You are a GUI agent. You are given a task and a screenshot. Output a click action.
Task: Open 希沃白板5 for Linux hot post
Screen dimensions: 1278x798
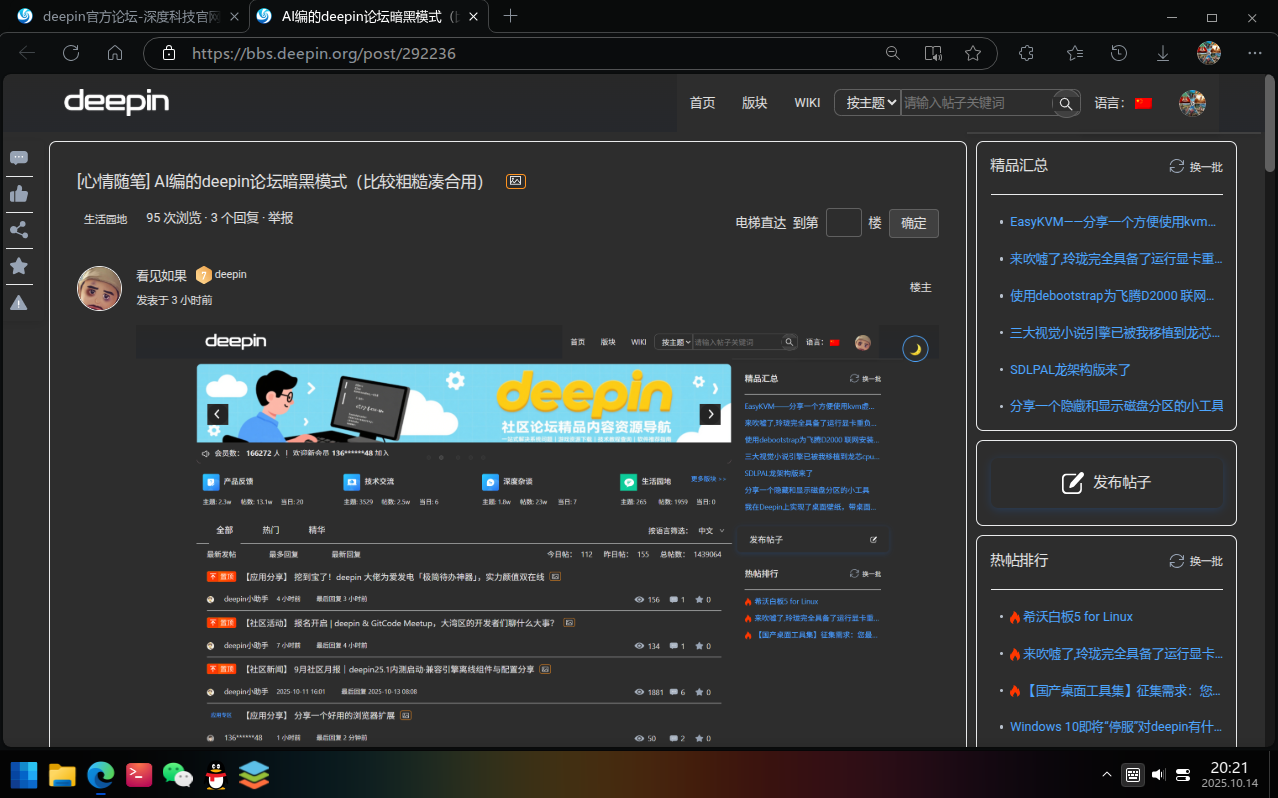[1078, 617]
